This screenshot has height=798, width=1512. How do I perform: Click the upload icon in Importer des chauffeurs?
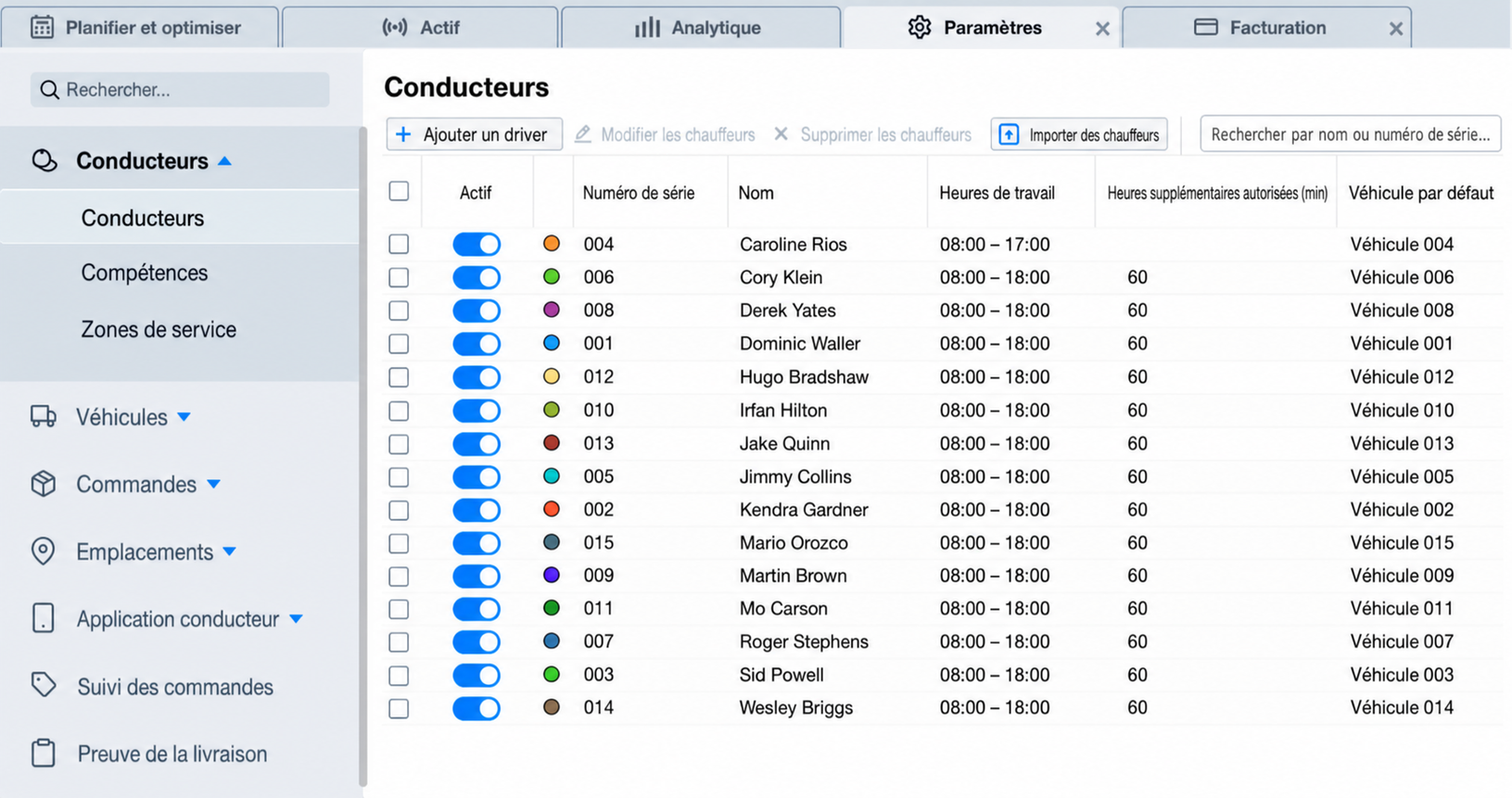click(x=1009, y=134)
